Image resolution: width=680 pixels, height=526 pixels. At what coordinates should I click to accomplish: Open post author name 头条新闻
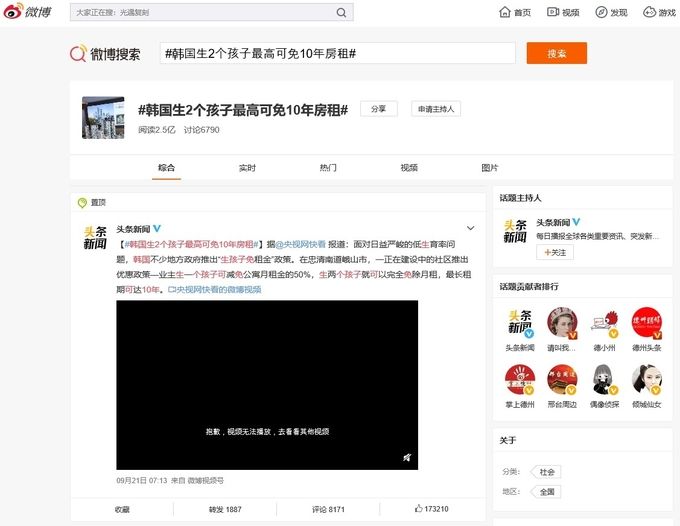click(x=133, y=229)
